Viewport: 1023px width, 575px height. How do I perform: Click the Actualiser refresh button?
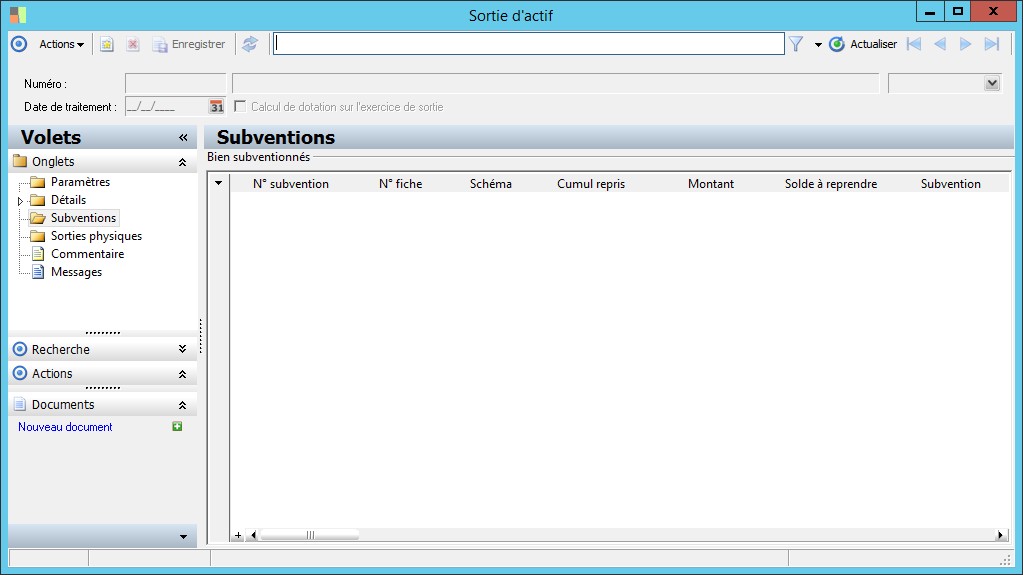click(863, 44)
